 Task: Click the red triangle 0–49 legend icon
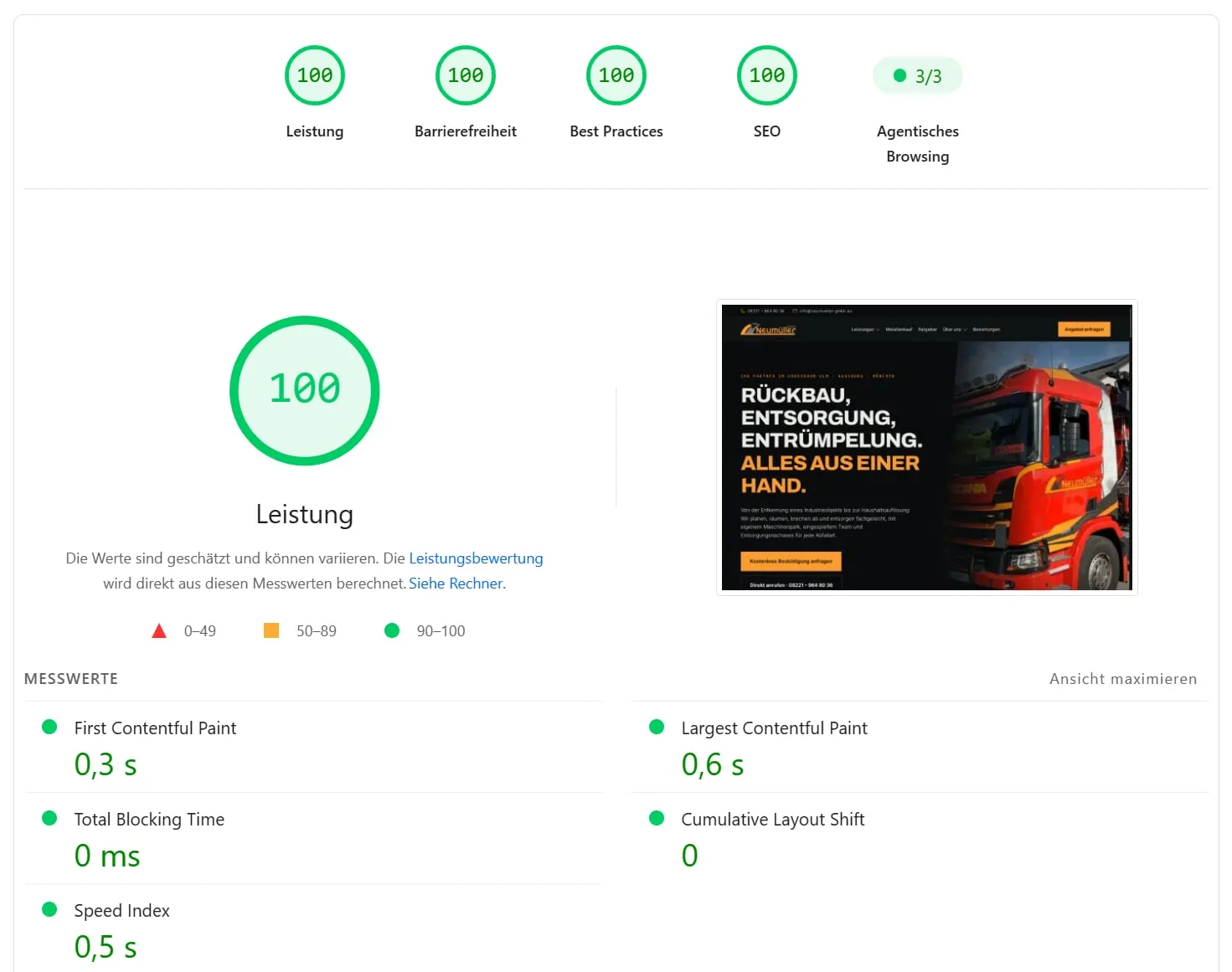(159, 631)
